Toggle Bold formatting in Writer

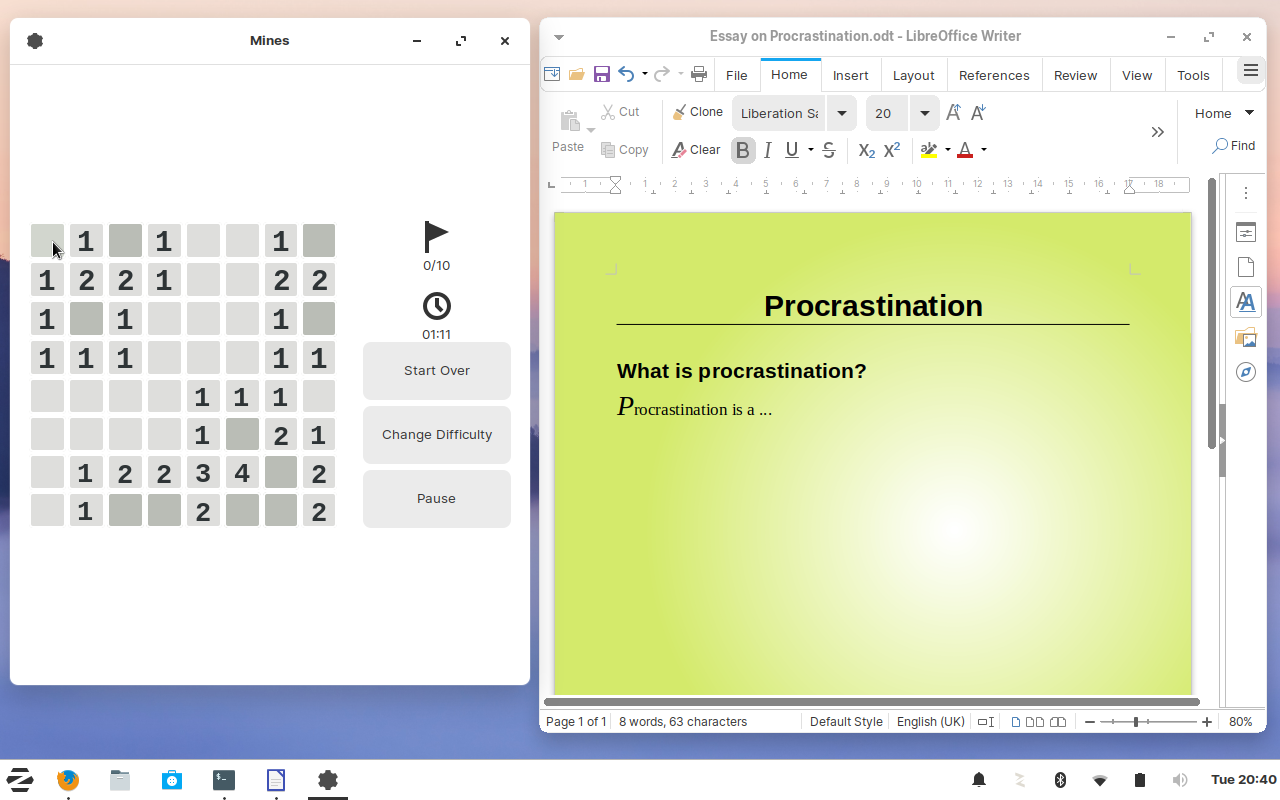tap(743, 150)
